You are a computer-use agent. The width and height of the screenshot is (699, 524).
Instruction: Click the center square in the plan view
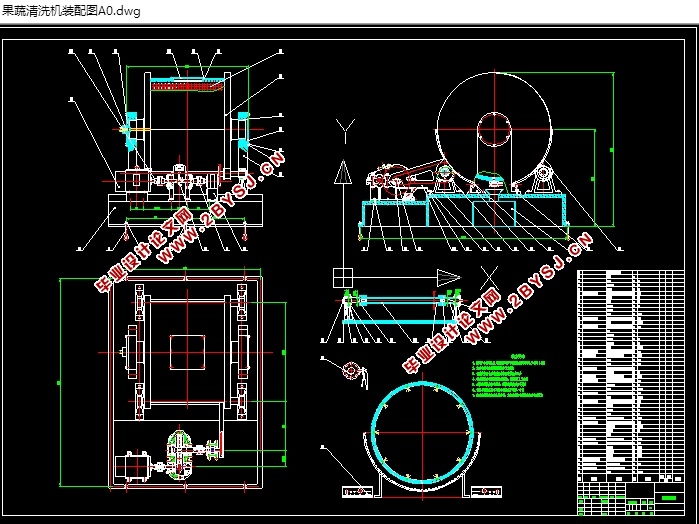click(x=187, y=352)
